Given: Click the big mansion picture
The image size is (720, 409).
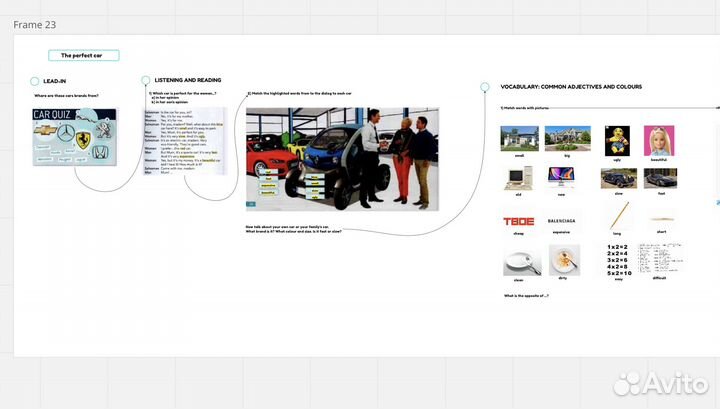Looking at the screenshot, I should [567, 138].
